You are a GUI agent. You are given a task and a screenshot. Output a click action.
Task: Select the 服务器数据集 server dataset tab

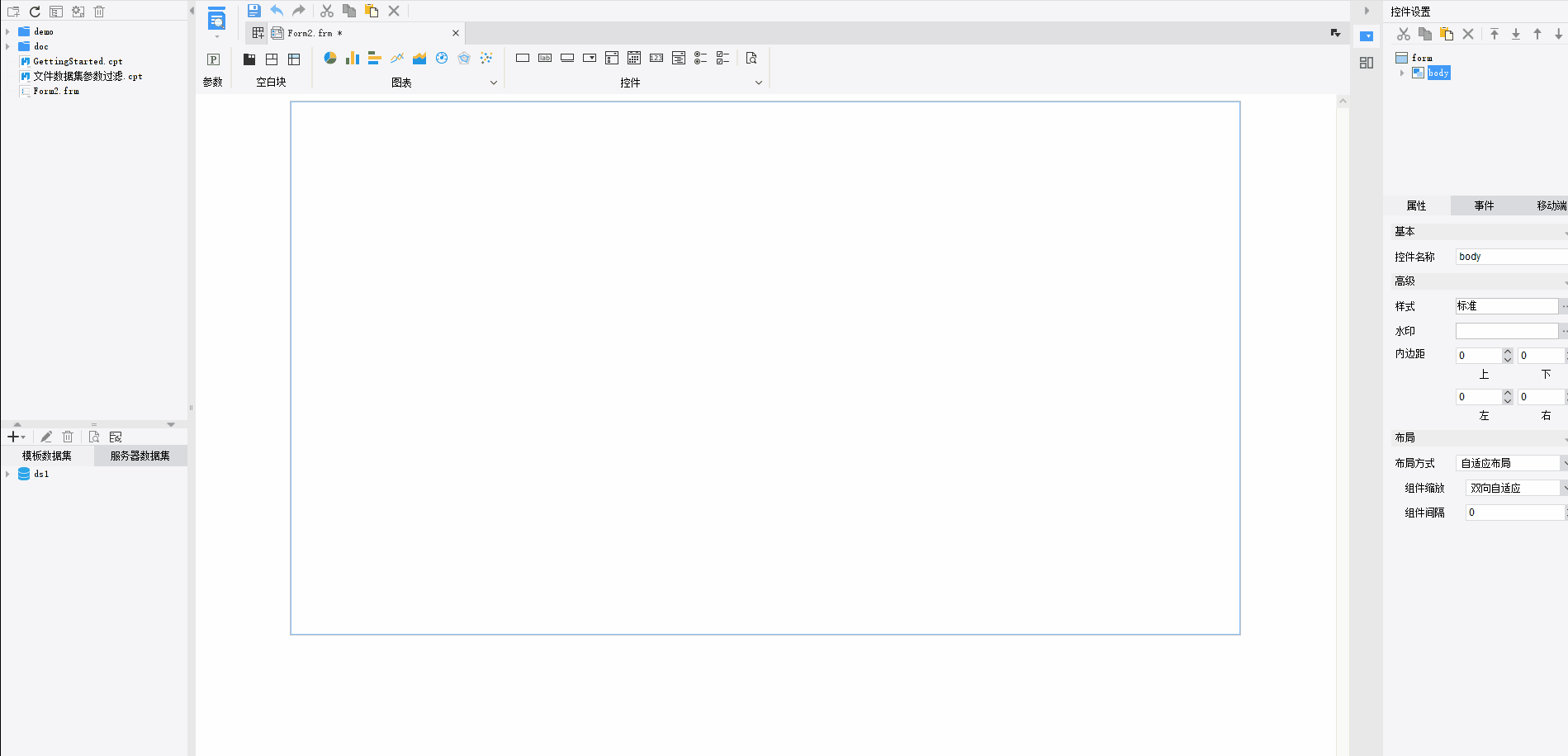[140, 456]
